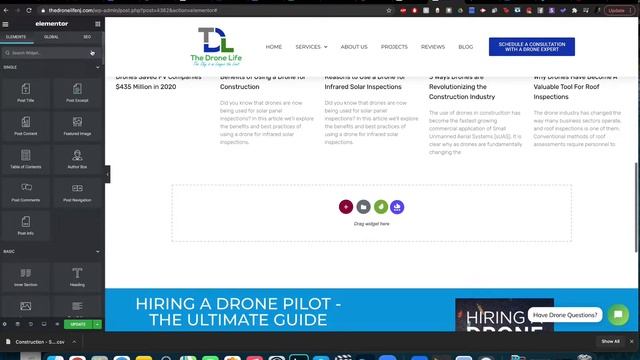Image resolution: width=640 pixels, height=360 pixels.
Task: Click the green Update button
Action: click(x=78, y=324)
